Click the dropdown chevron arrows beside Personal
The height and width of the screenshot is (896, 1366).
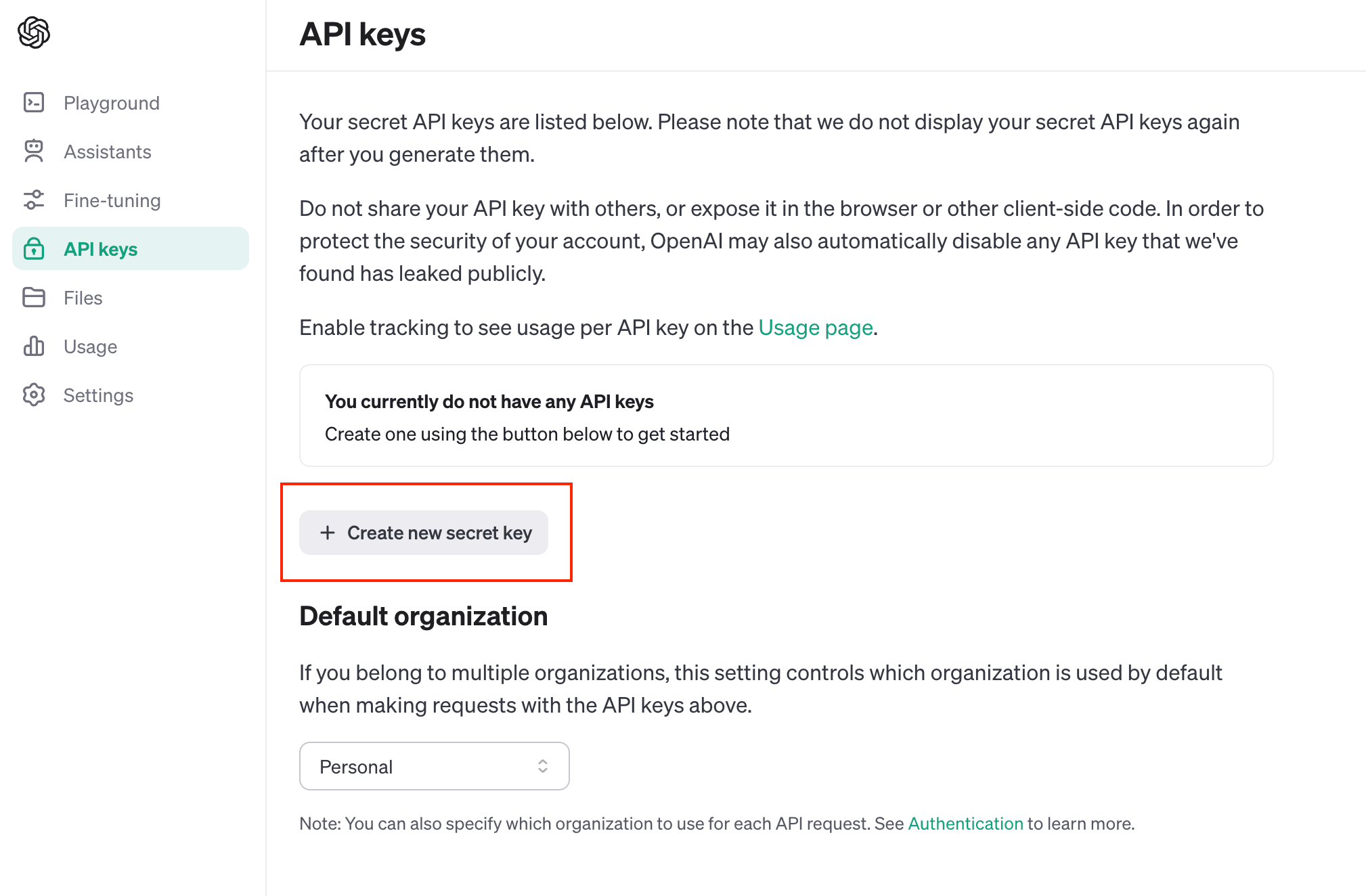543,766
